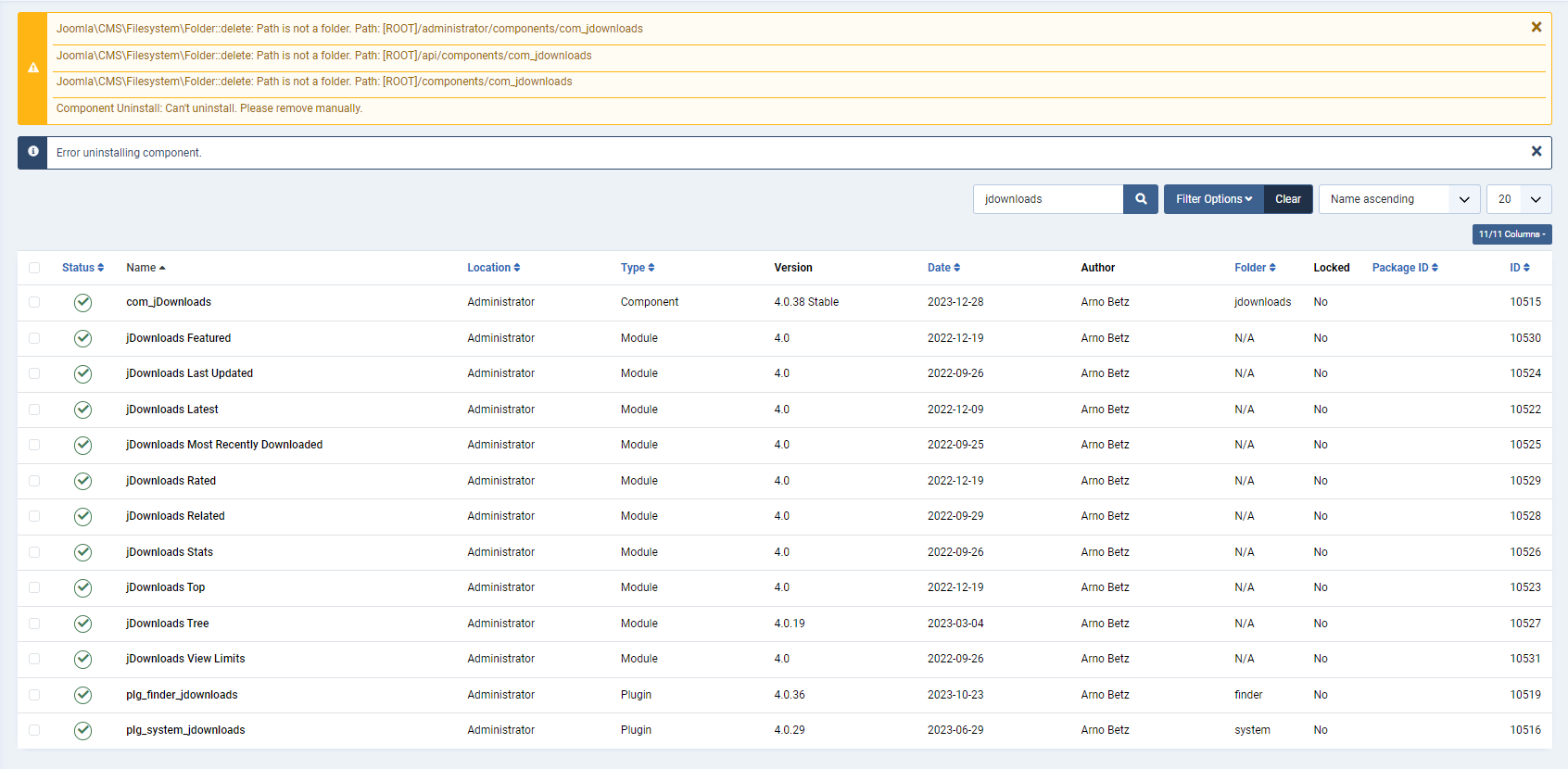Select checkbox for jDownloads Stats row
The image size is (1568, 769).
(x=34, y=552)
